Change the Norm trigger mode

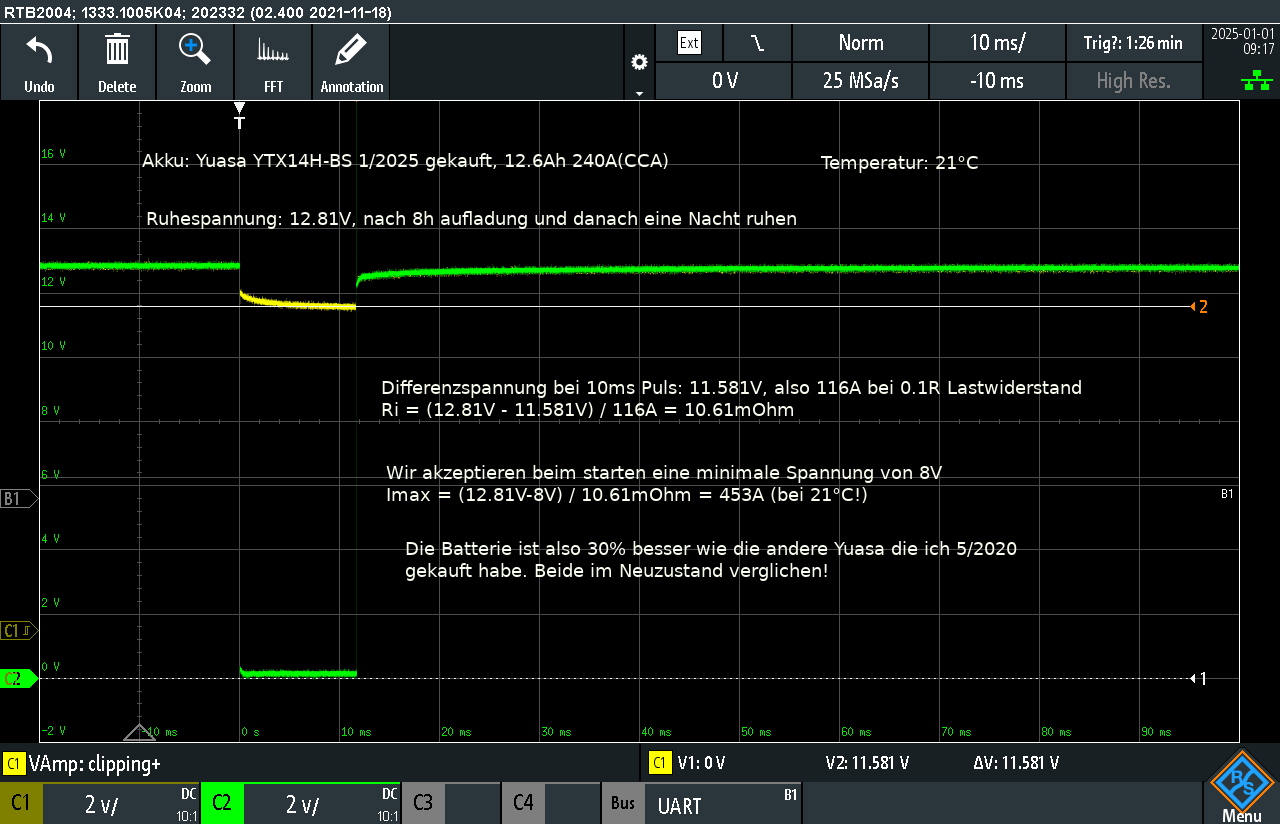(x=860, y=43)
